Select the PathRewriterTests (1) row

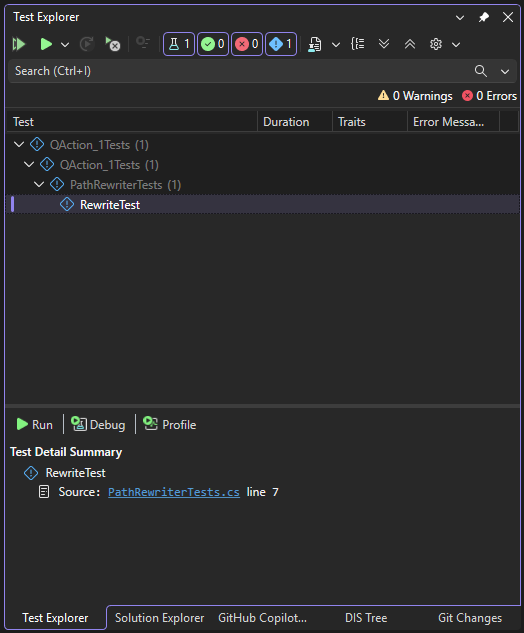tap(262, 185)
